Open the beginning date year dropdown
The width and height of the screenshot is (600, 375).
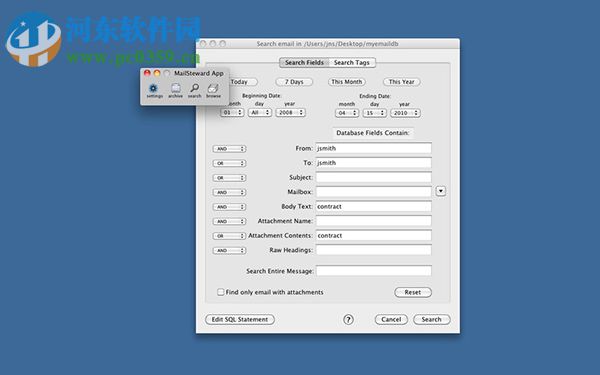coord(290,112)
